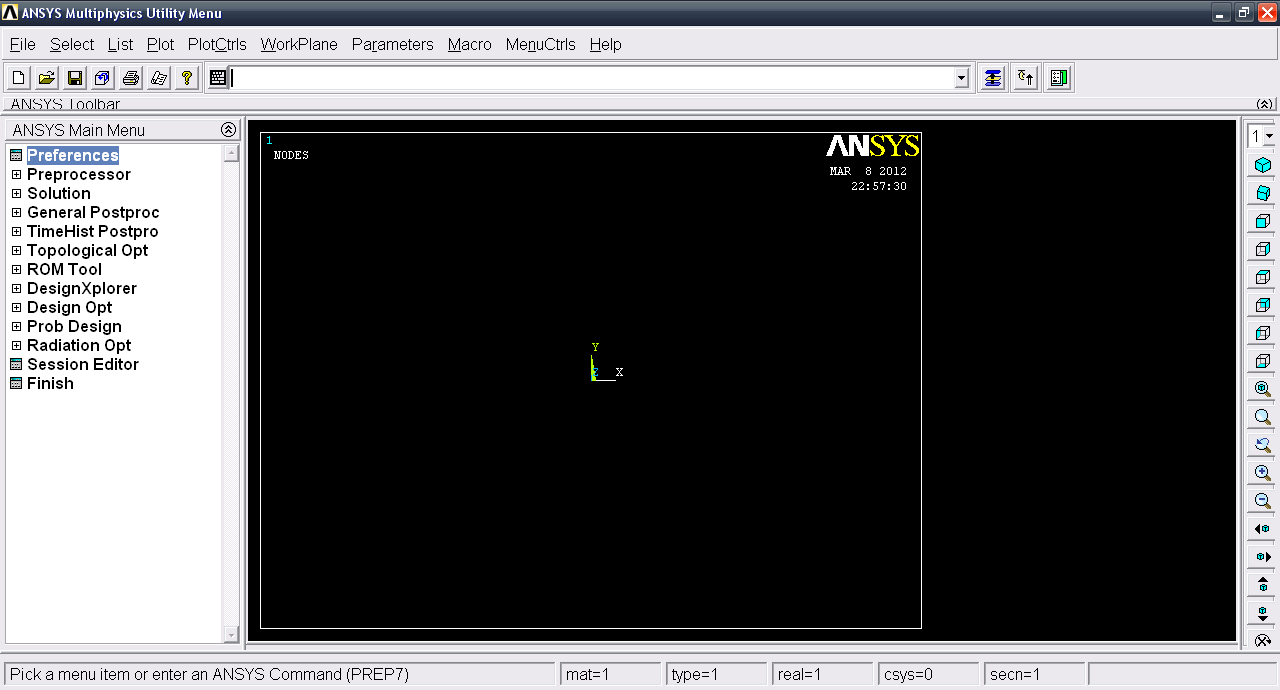Expand the DesignXplorer node
This screenshot has height=690, width=1280.
pos(16,288)
